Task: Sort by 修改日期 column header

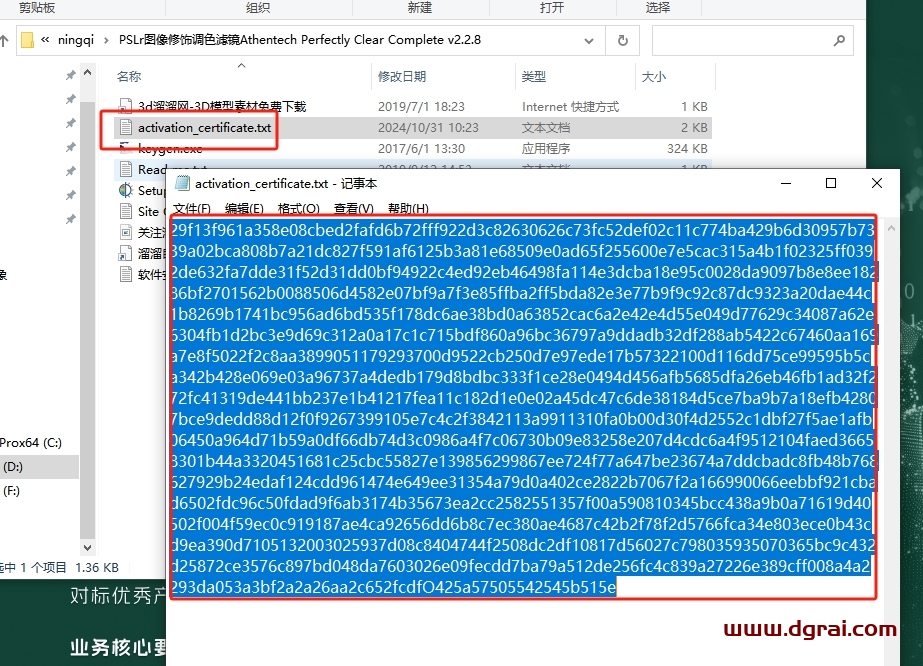Action: click(x=402, y=77)
